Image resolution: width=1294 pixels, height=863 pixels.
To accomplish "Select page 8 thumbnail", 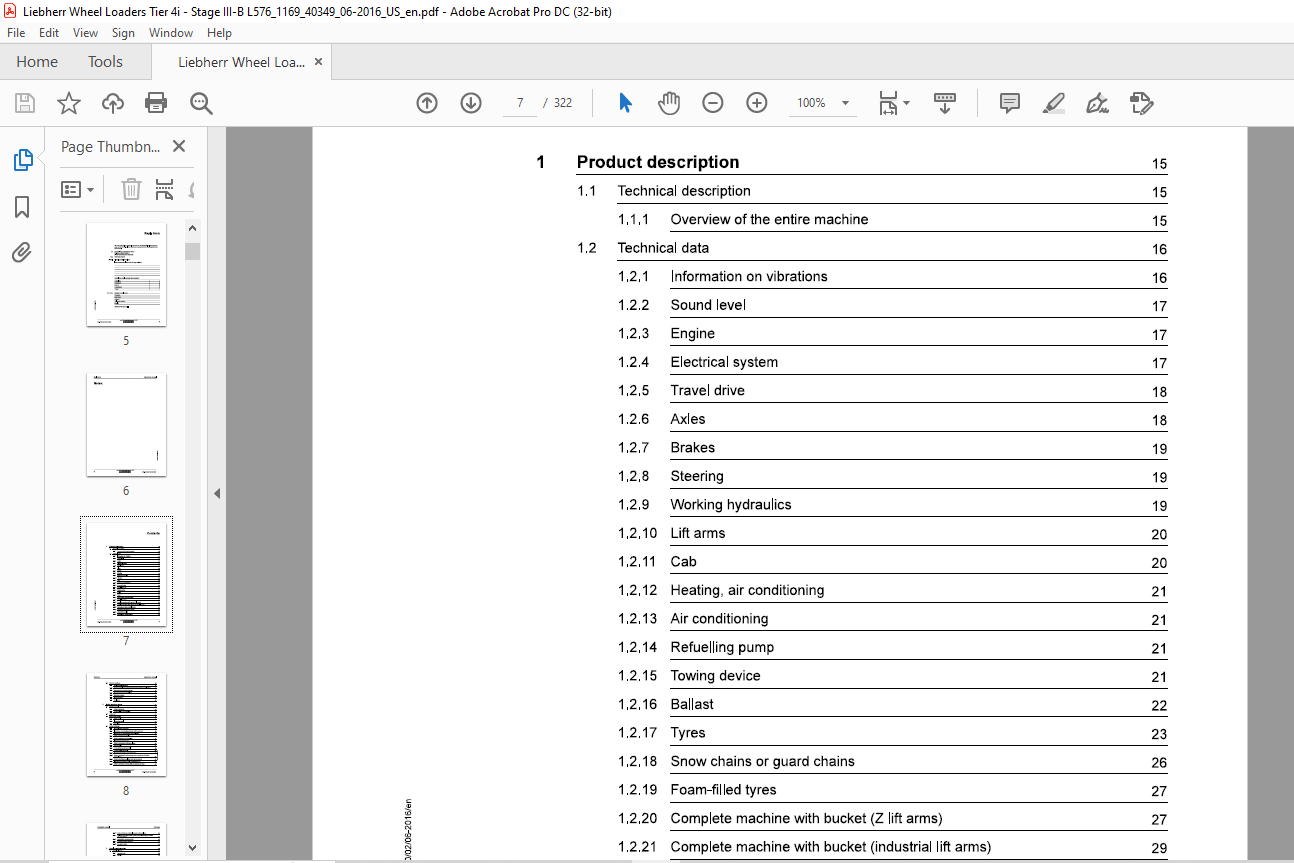I will (x=126, y=725).
